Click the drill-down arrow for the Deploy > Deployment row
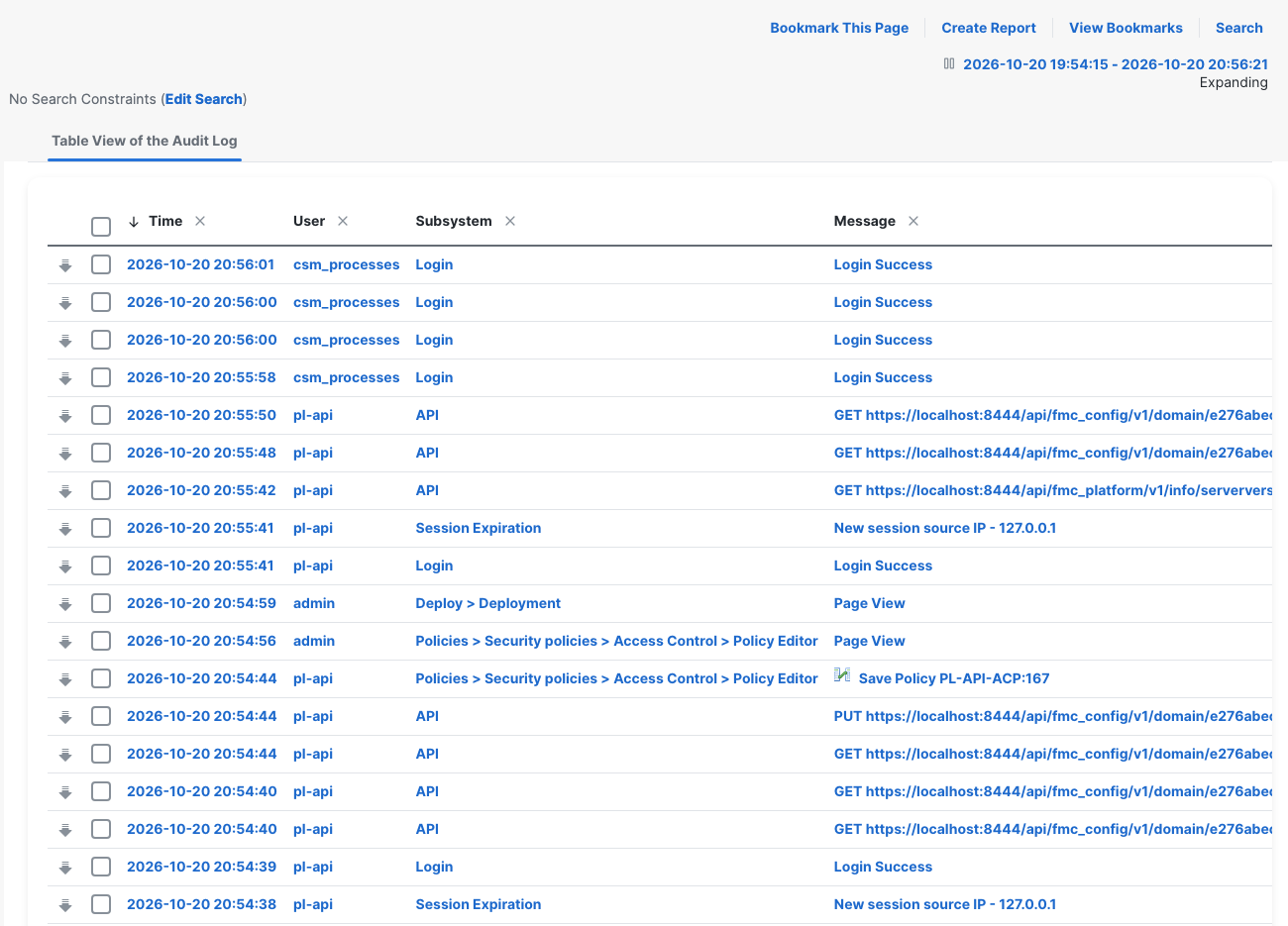This screenshot has height=926, width=1288. tap(65, 604)
